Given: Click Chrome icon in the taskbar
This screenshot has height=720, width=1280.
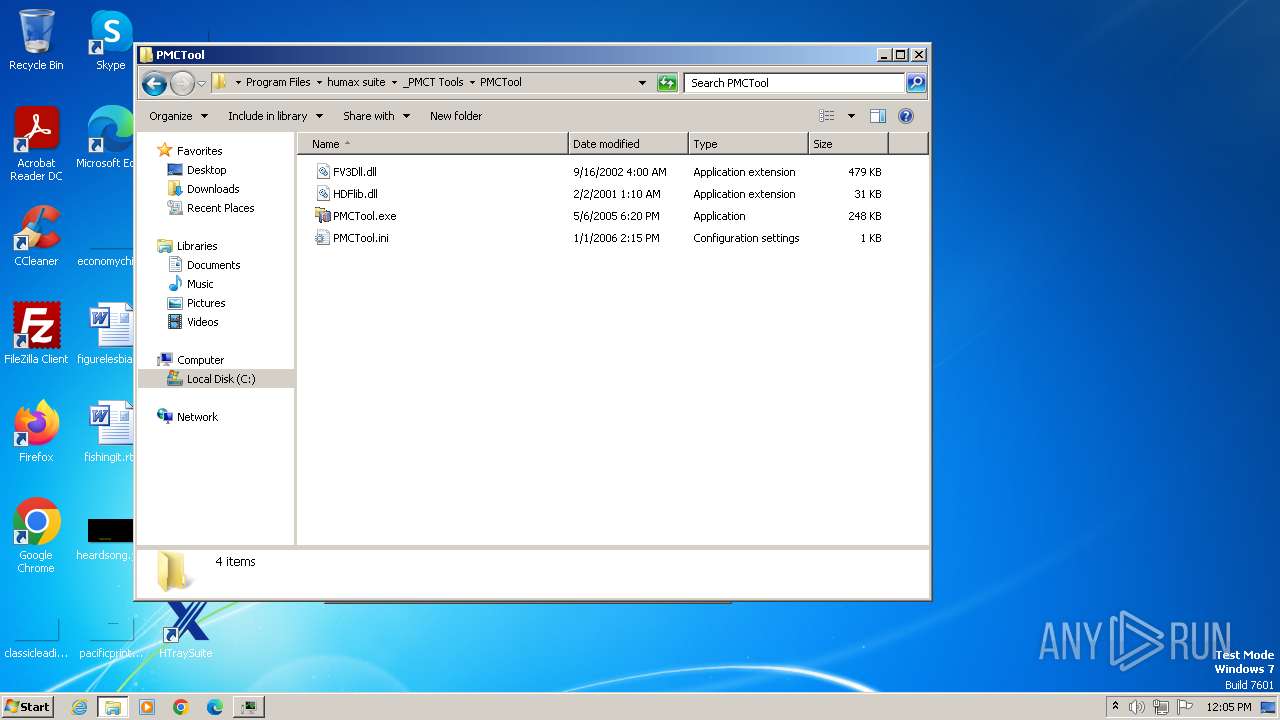Looking at the screenshot, I should click(x=181, y=707).
